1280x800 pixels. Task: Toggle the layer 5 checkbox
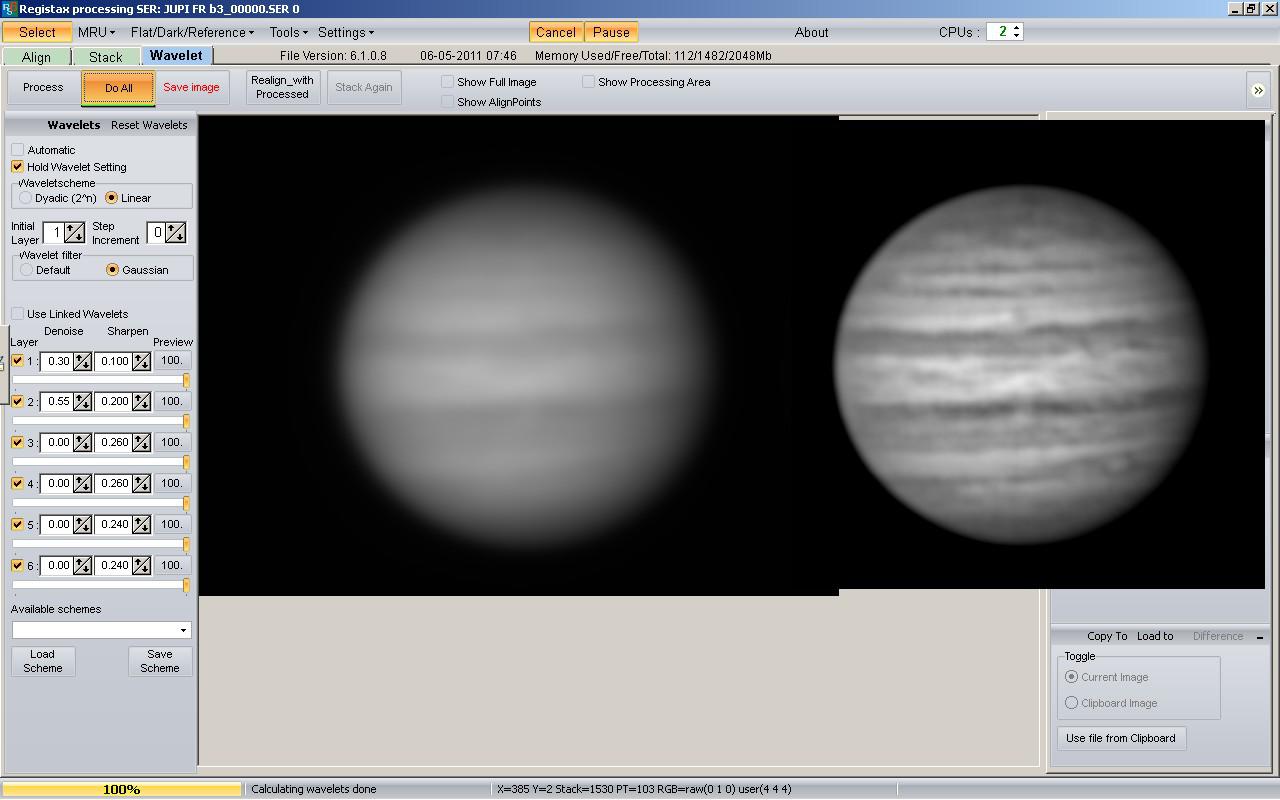pos(18,525)
